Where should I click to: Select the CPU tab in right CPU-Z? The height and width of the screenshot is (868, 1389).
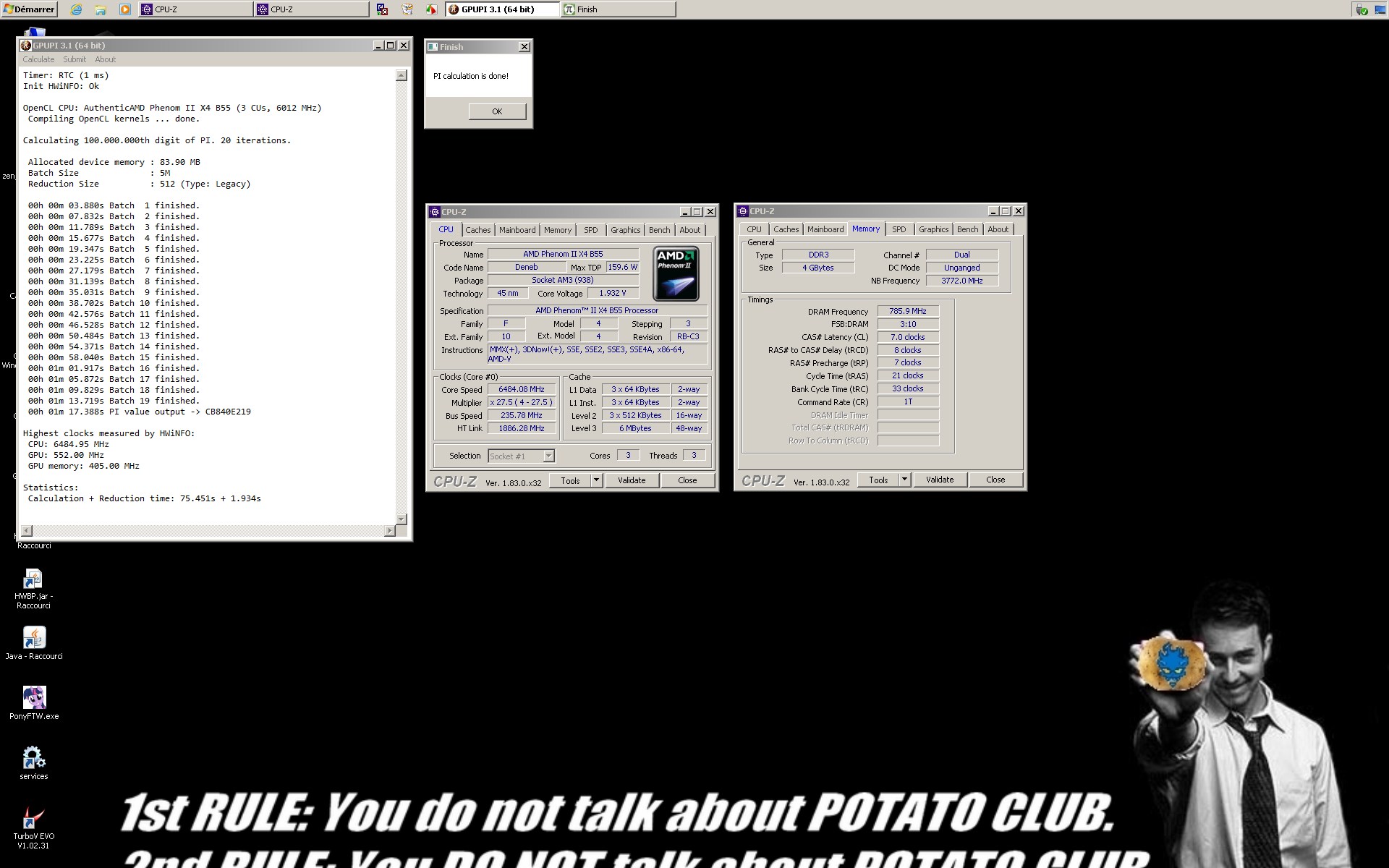755,229
